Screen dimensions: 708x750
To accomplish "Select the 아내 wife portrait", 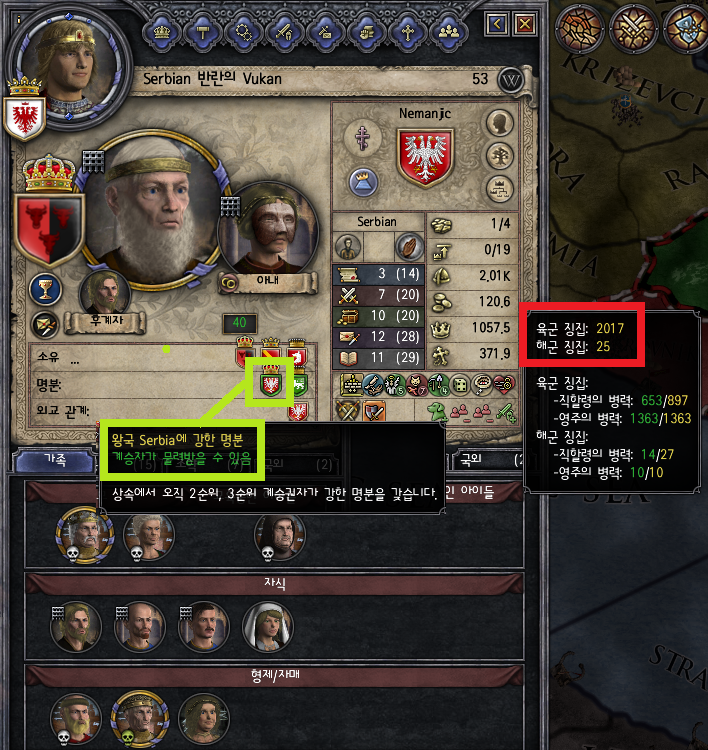I will [268, 230].
